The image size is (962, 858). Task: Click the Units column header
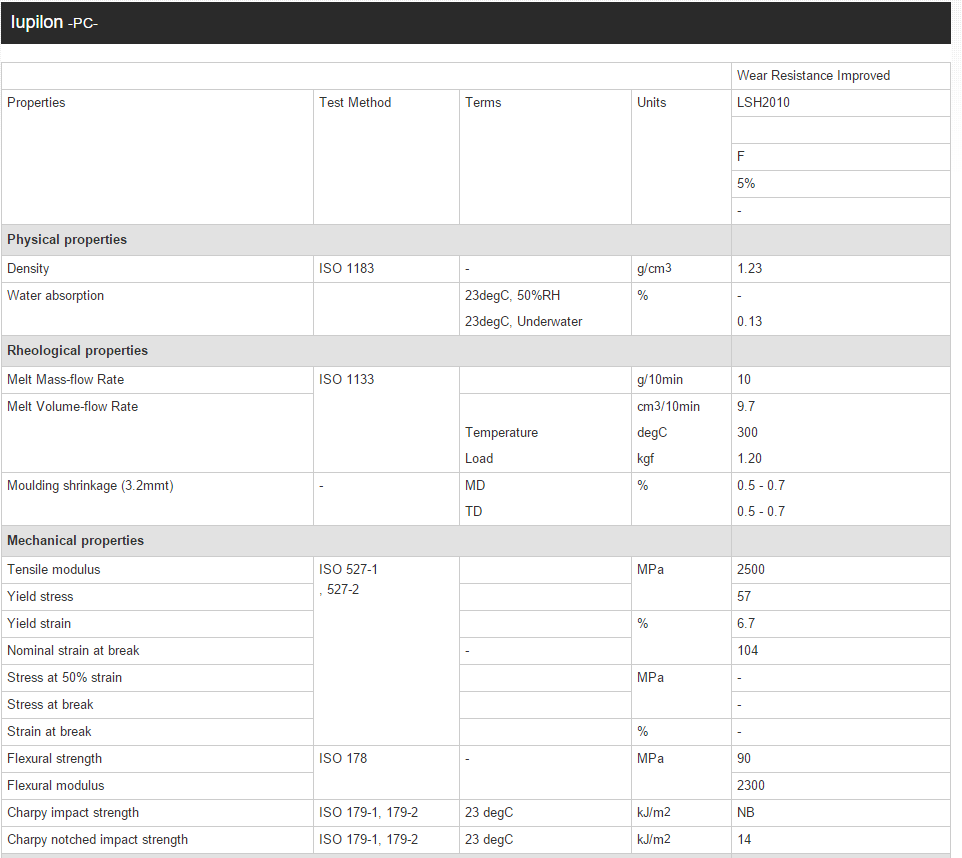click(652, 102)
